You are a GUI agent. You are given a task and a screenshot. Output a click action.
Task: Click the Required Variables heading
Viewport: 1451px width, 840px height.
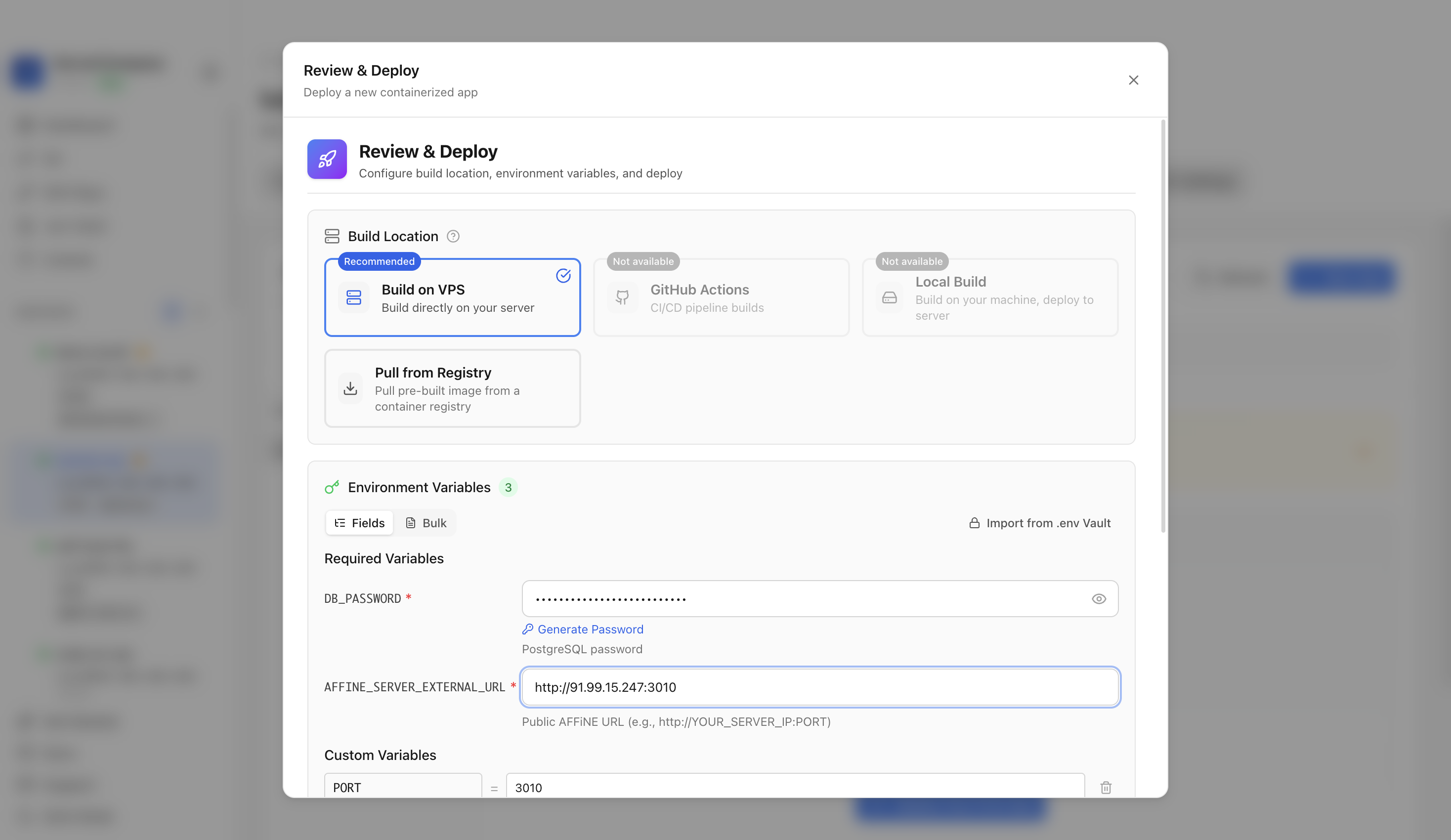[x=384, y=558]
